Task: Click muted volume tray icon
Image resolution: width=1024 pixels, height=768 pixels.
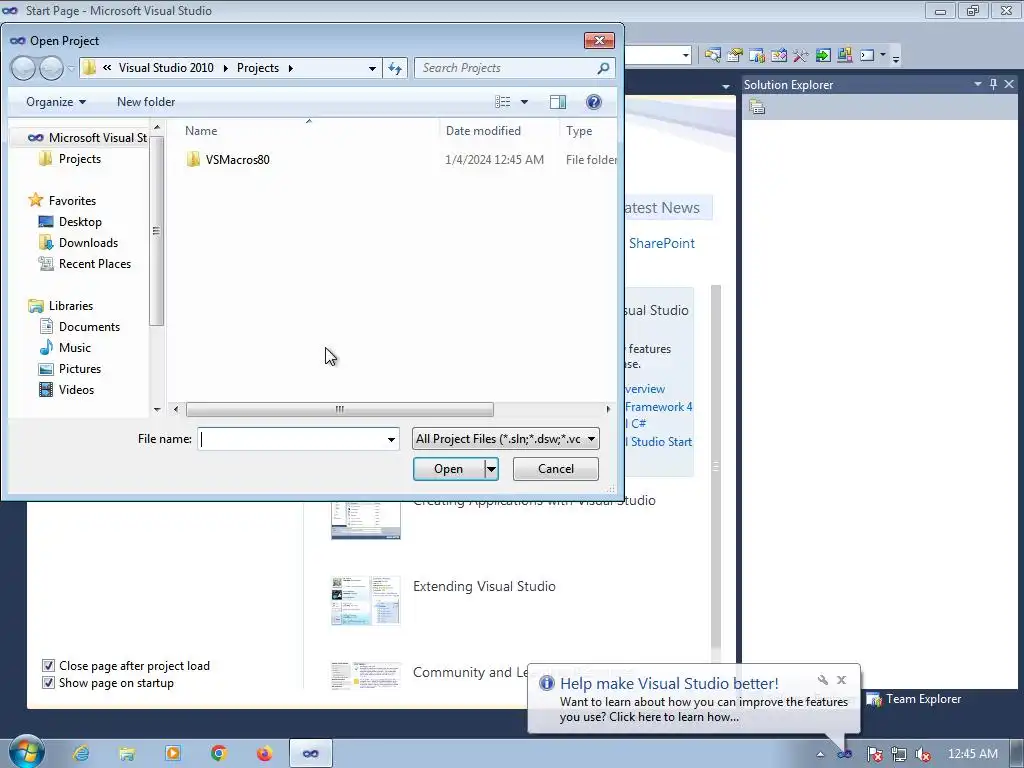Action: point(923,754)
